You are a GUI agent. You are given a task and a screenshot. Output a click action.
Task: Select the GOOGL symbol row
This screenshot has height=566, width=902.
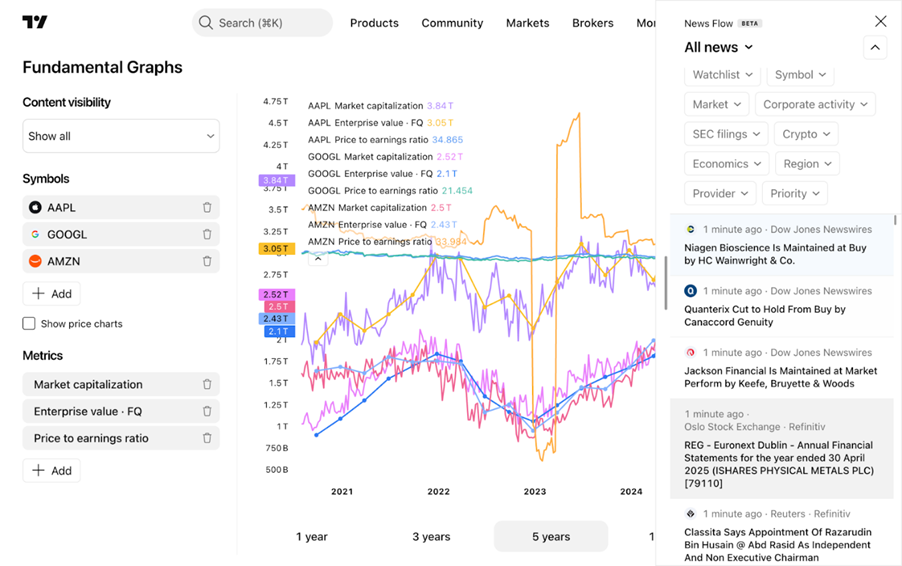121,234
